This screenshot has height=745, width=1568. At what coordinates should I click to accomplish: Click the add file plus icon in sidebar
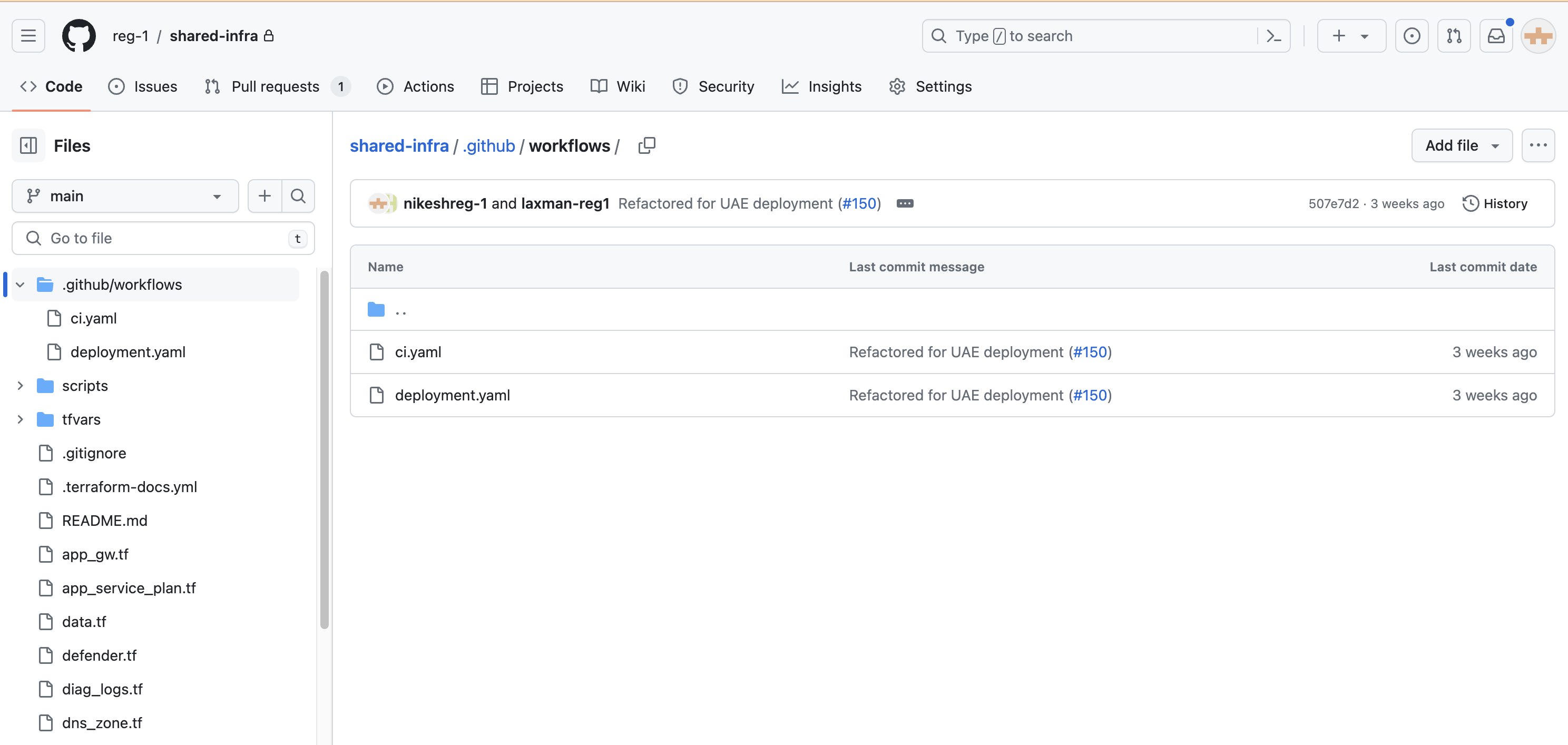pyautogui.click(x=265, y=196)
